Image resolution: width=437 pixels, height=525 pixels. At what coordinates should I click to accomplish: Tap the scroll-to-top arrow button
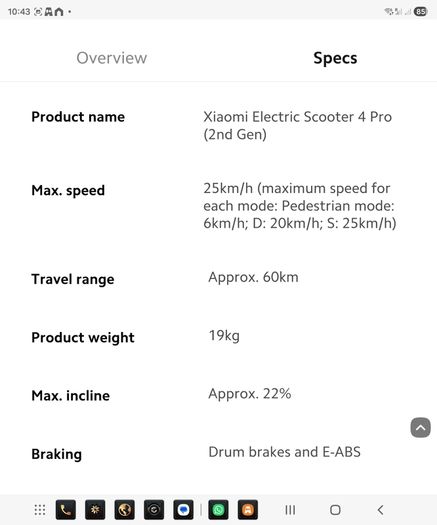(420, 428)
